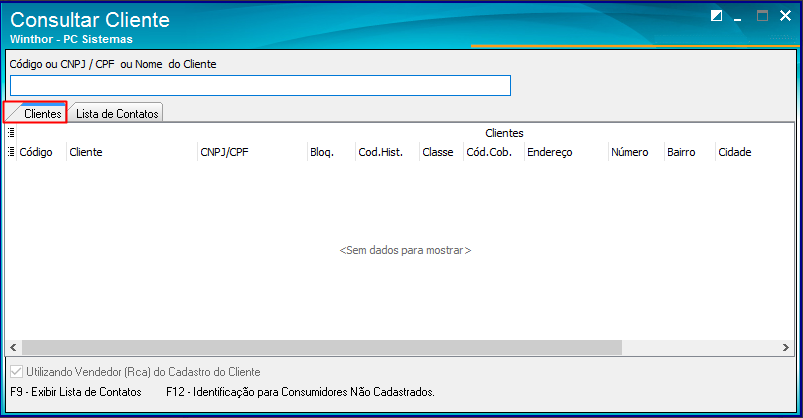Close the Consultar Cliente window

tap(786, 16)
